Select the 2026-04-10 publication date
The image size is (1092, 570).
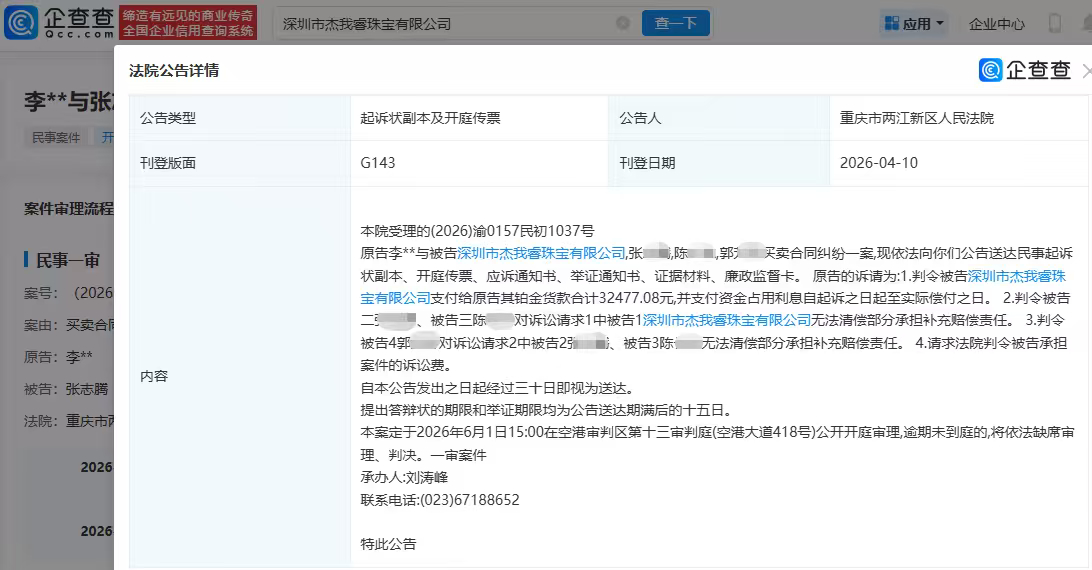pyautogui.click(x=879, y=162)
